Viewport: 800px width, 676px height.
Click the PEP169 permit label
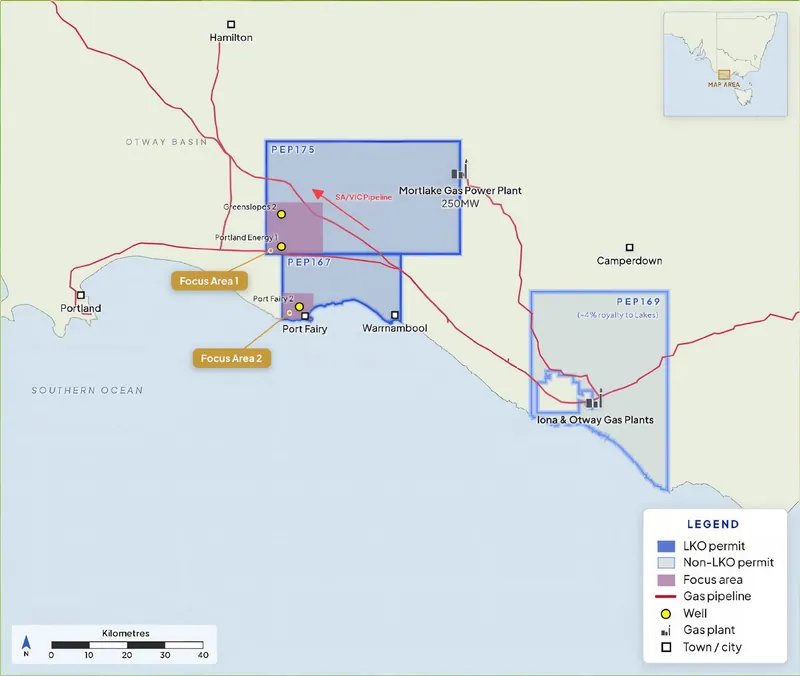[x=639, y=302]
